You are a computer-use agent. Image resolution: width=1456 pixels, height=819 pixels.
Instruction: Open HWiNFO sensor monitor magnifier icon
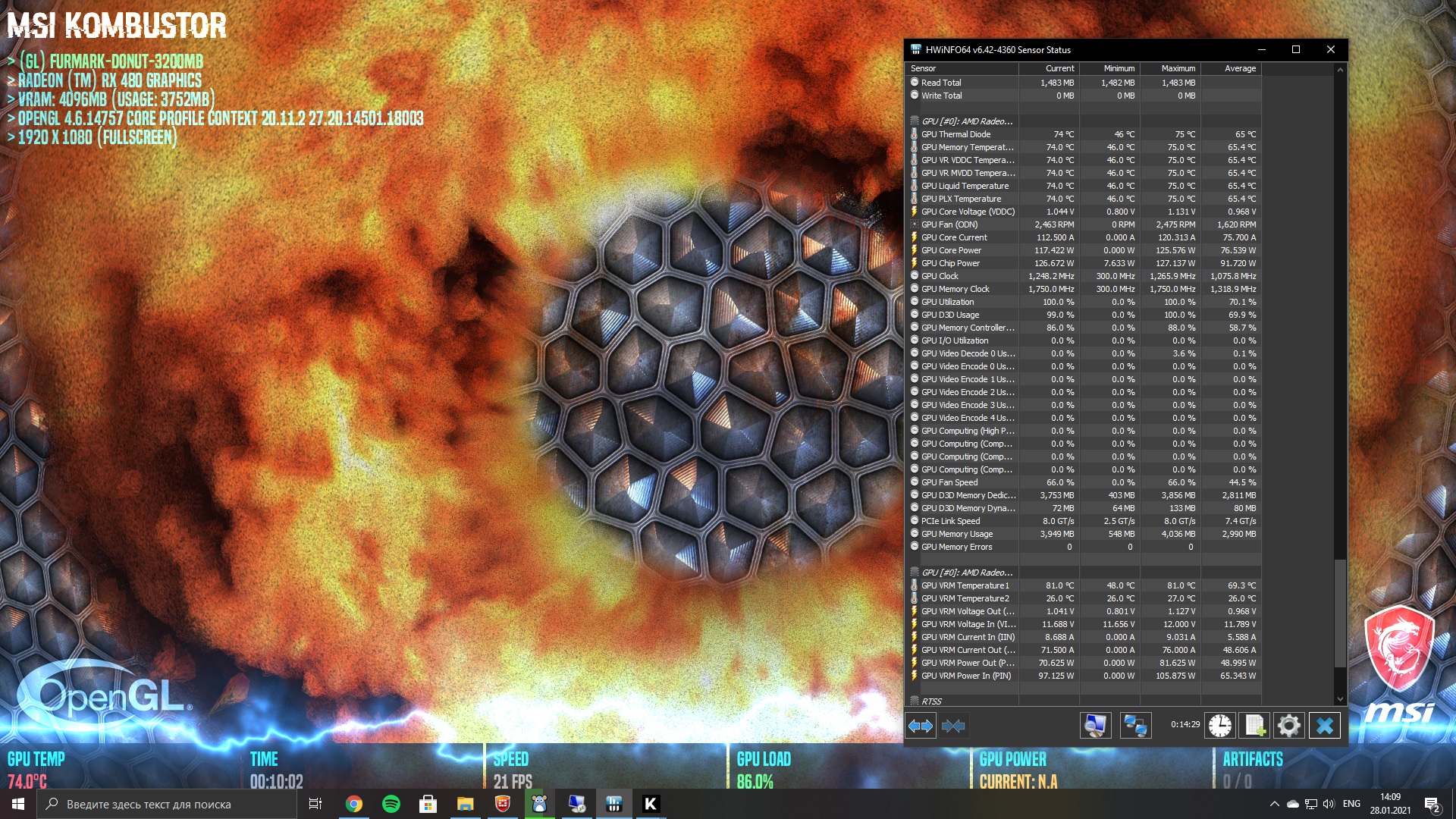(x=1095, y=726)
